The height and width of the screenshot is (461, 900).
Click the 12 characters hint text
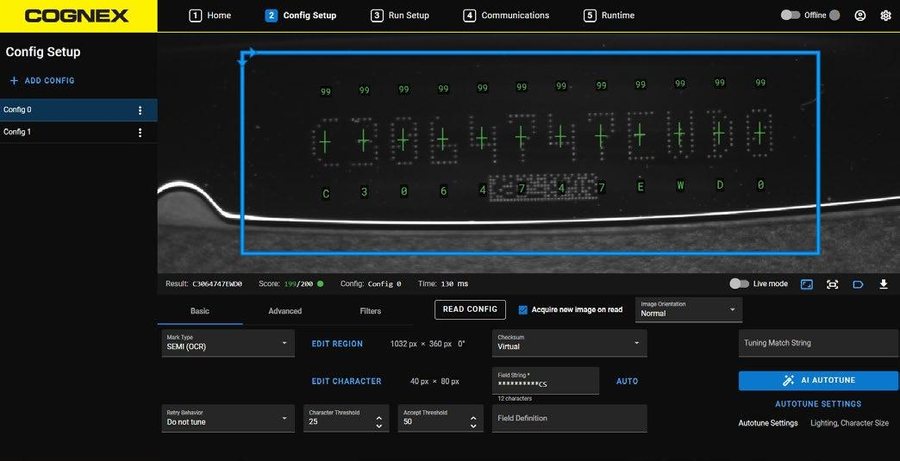(x=515, y=398)
